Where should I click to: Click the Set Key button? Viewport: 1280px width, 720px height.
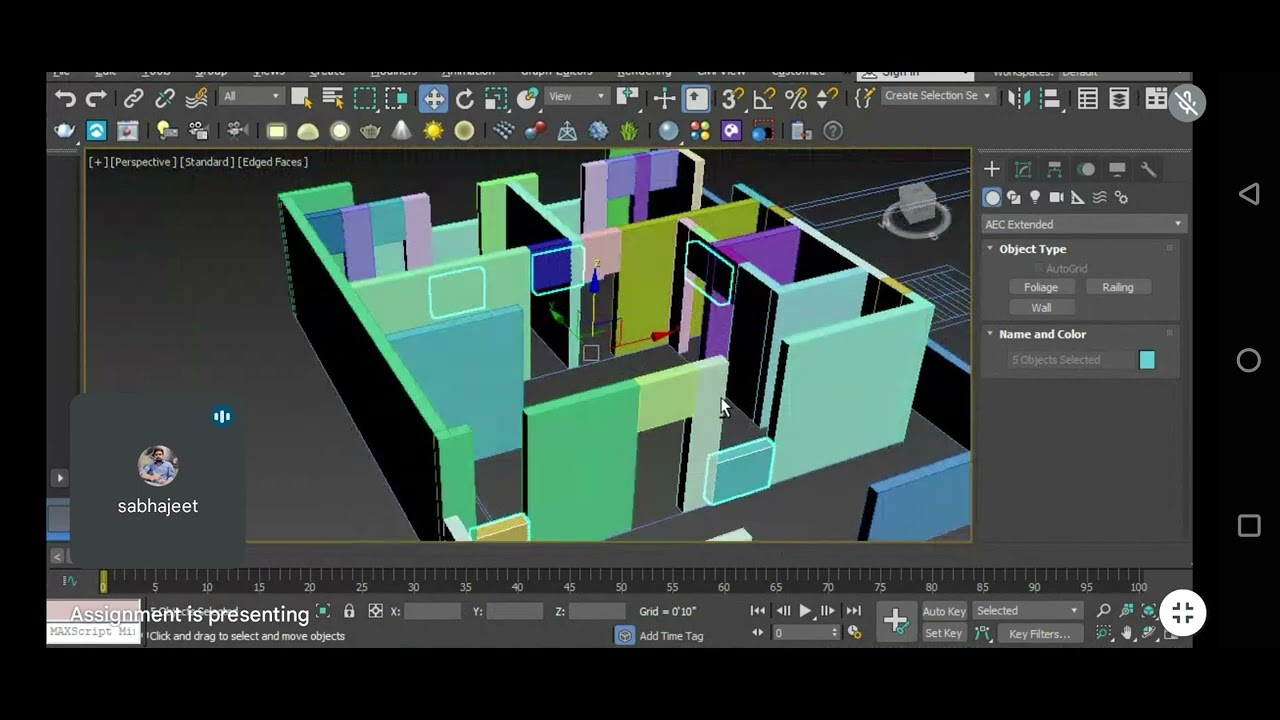tap(943, 633)
